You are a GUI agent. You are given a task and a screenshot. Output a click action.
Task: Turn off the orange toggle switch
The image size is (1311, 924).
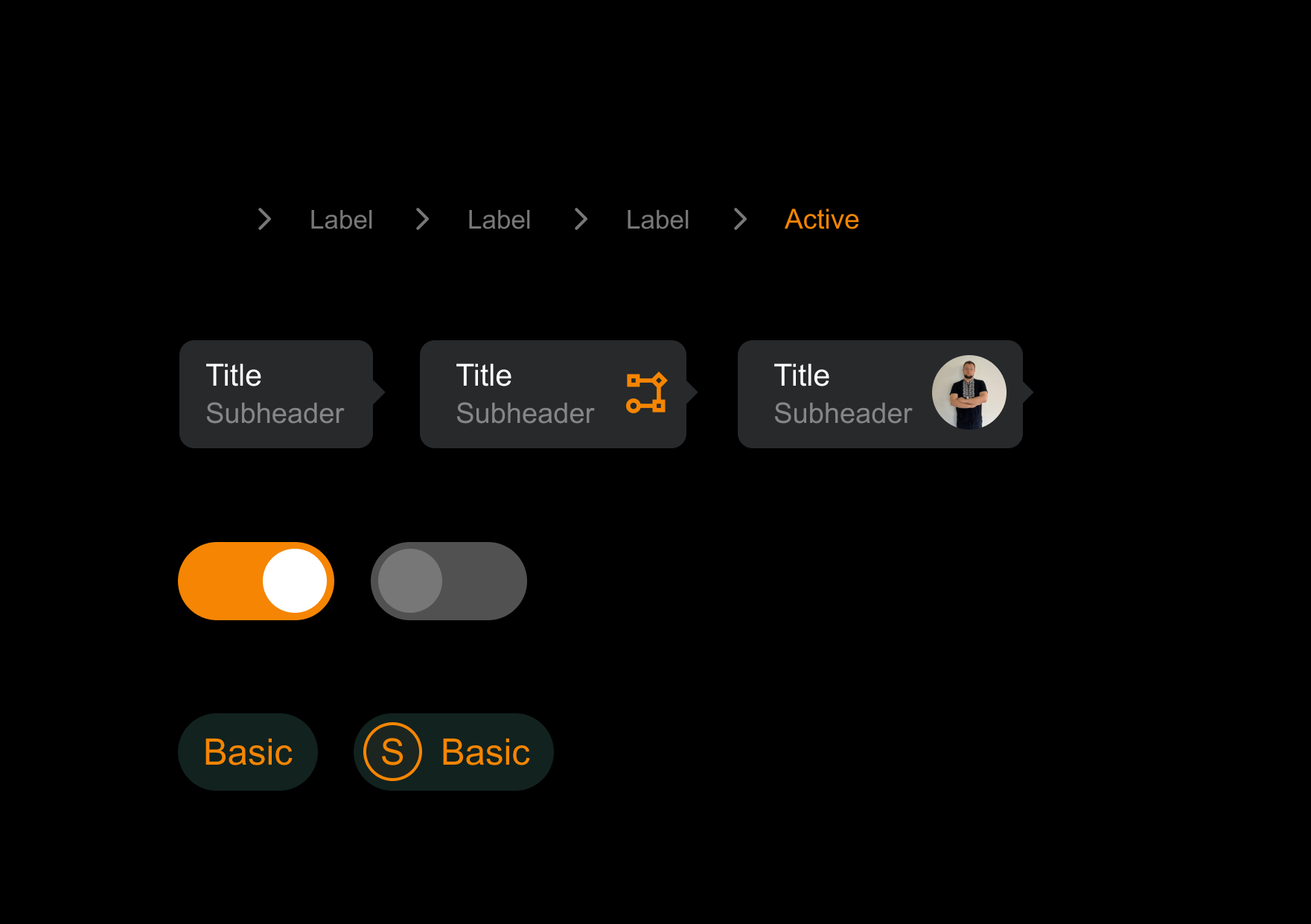256,581
